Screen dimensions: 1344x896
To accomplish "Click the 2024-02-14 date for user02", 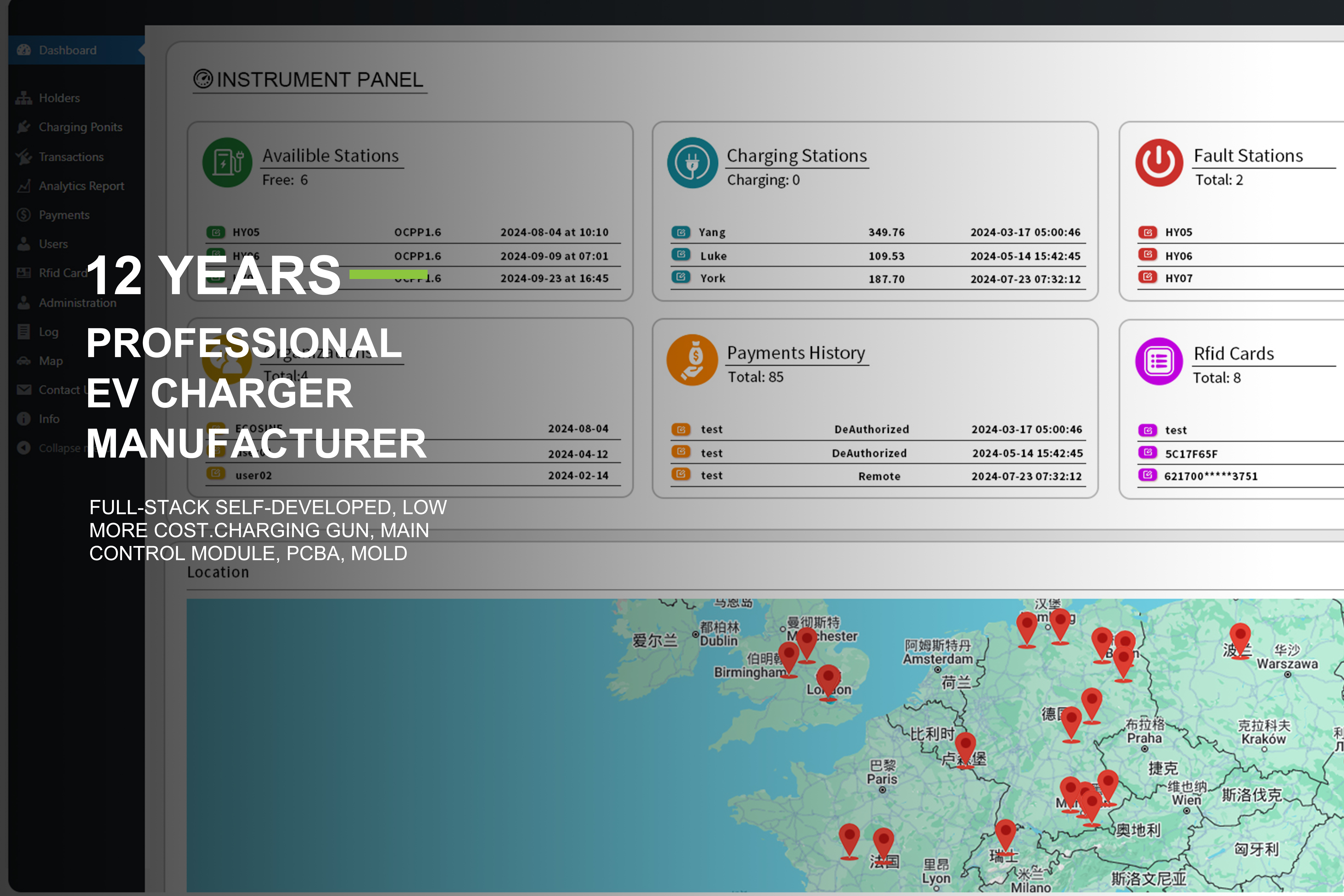I will [x=578, y=476].
